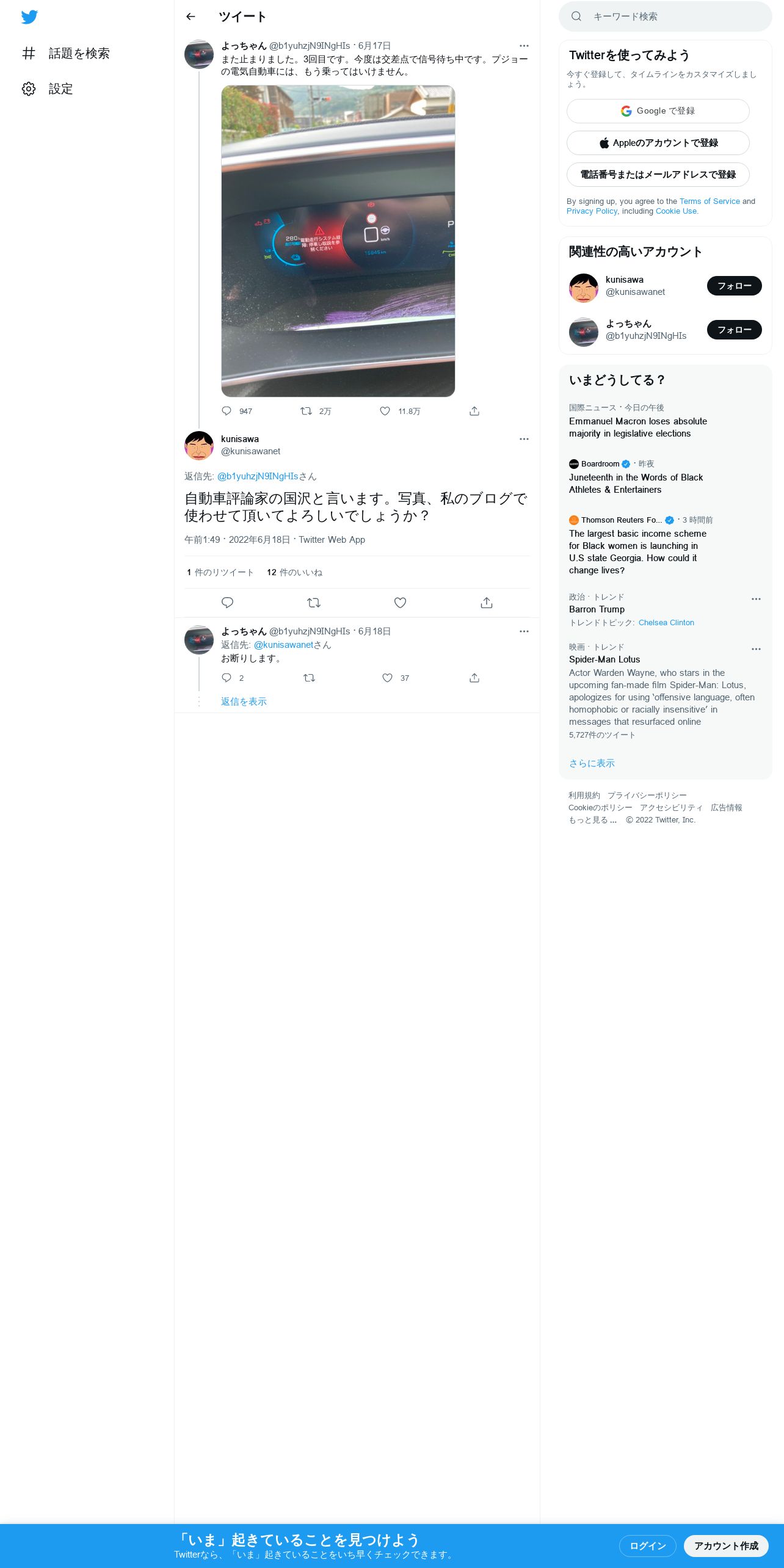Expand hidden replies with 返信を表示
784x1568 pixels.
click(244, 702)
